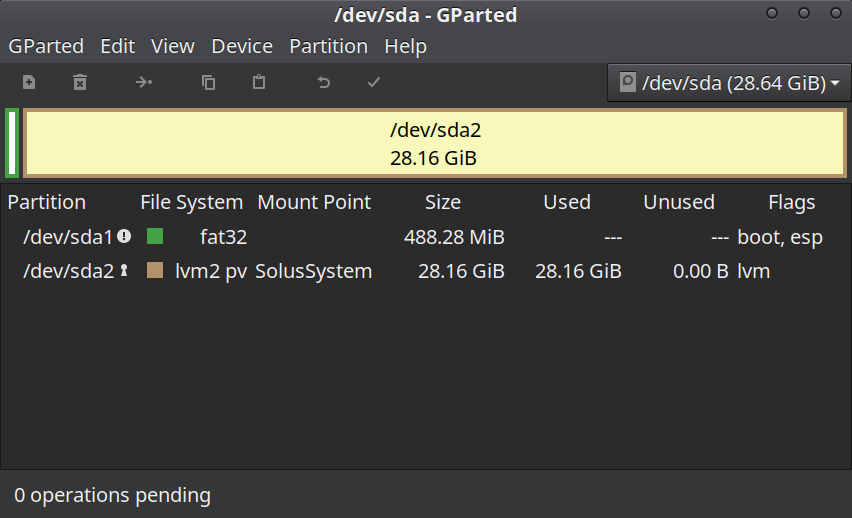Click the Undo last operation icon
Screen dimensions: 852x518
[x=323, y=82]
